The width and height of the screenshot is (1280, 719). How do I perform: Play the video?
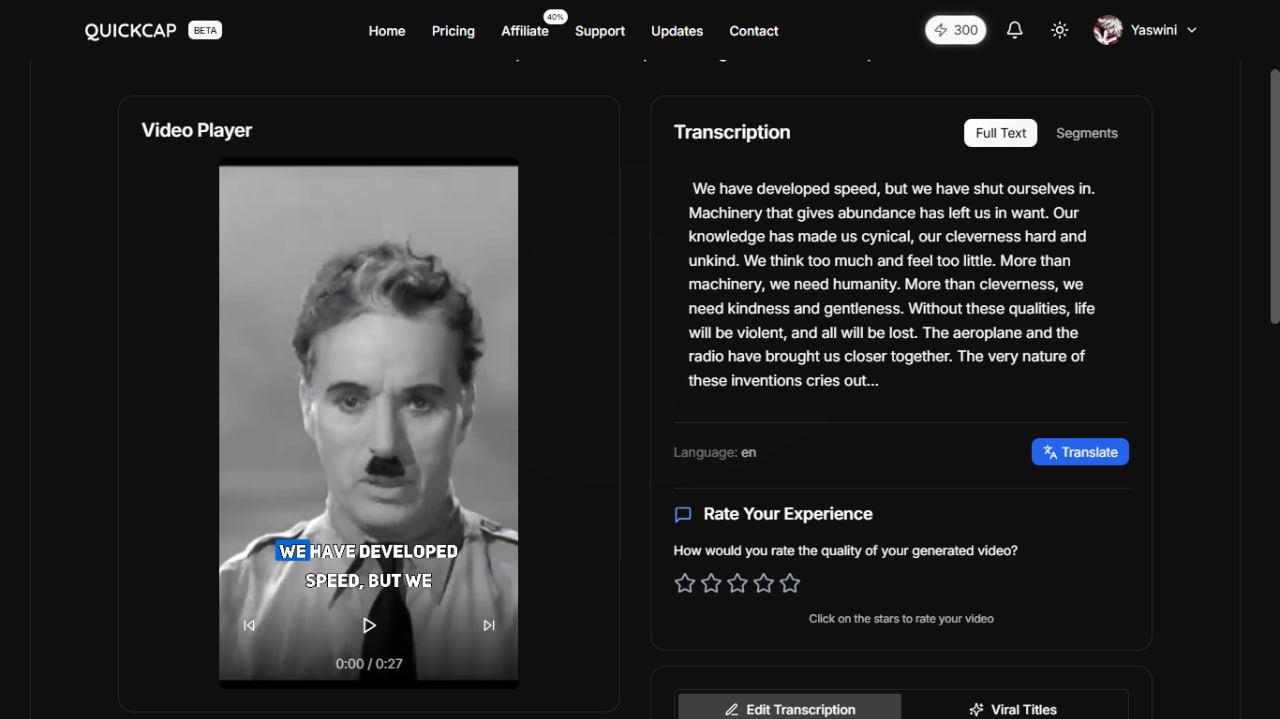tap(369, 625)
